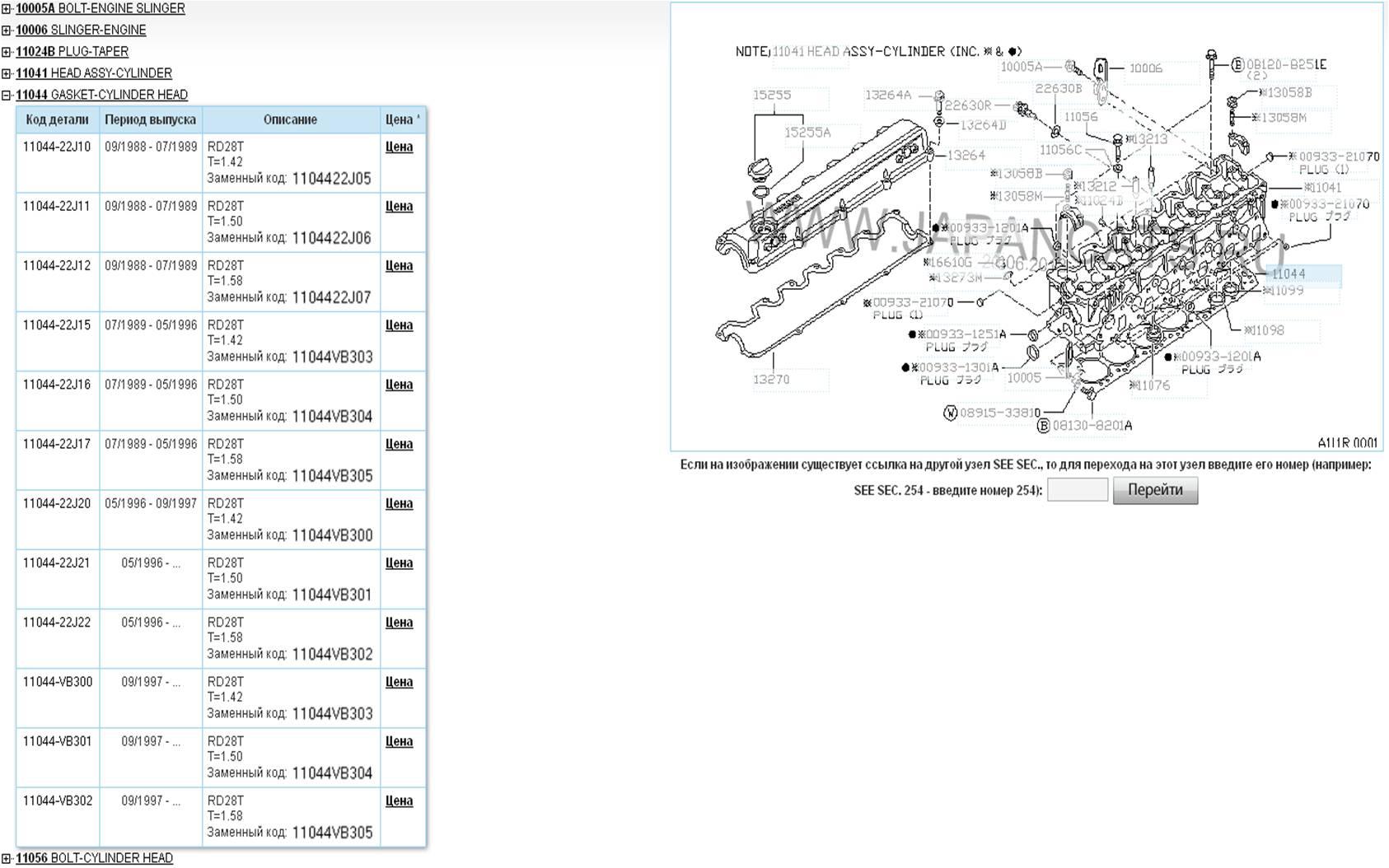Expand the 10006 SLINGER-ENGINE node
The height and width of the screenshot is (868, 1389).
tap(7, 30)
